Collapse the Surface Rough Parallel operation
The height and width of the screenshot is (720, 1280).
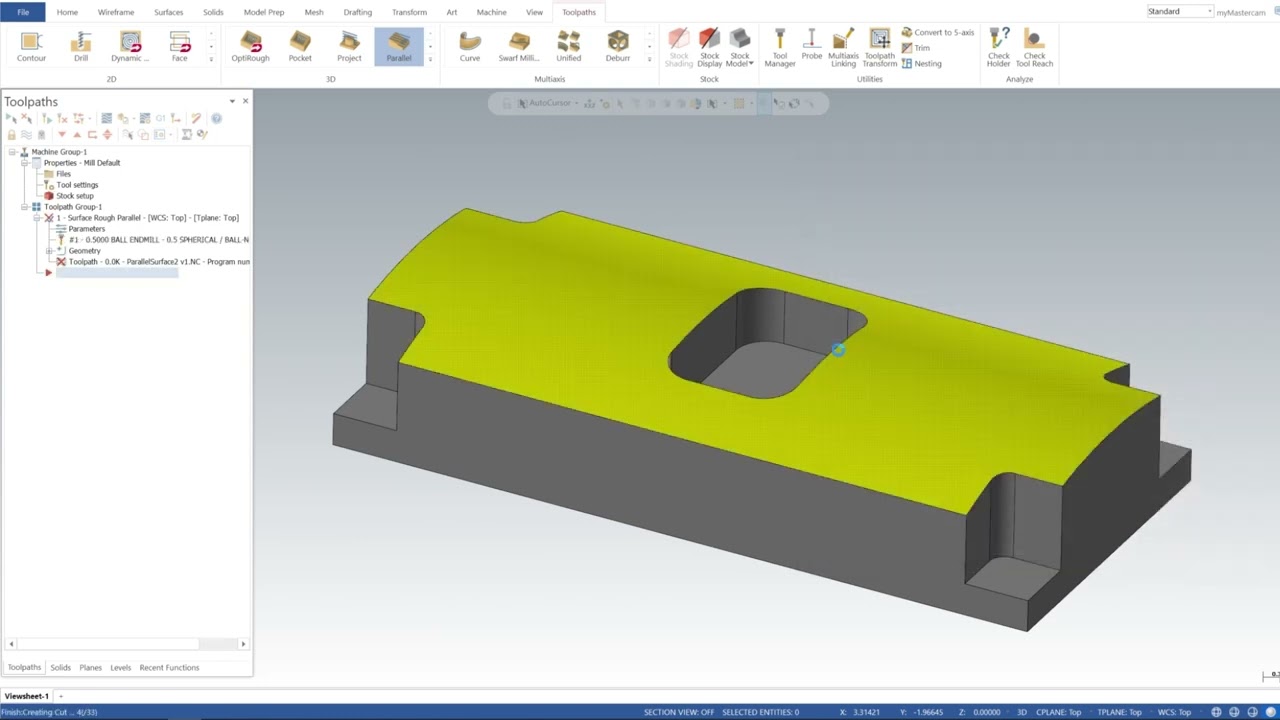click(36, 218)
